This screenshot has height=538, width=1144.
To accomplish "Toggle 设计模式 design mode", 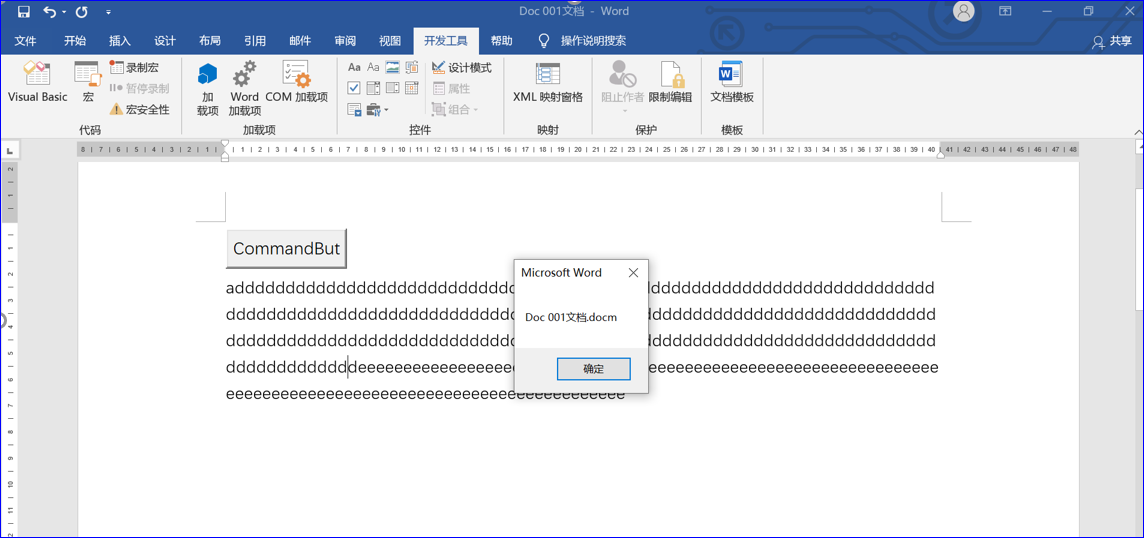I will click(x=462, y=68).
